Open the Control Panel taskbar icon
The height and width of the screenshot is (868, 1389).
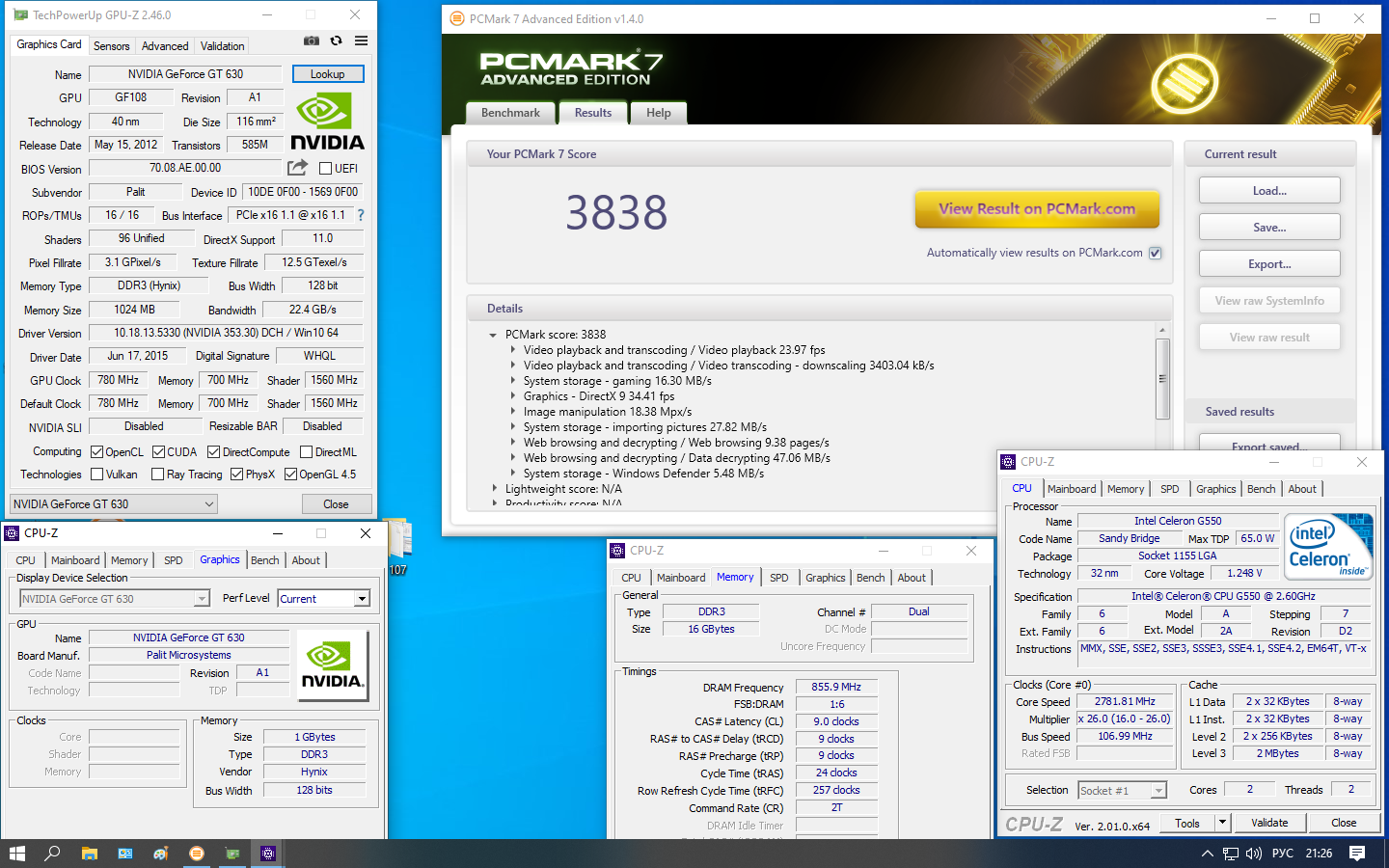[125, 854]
